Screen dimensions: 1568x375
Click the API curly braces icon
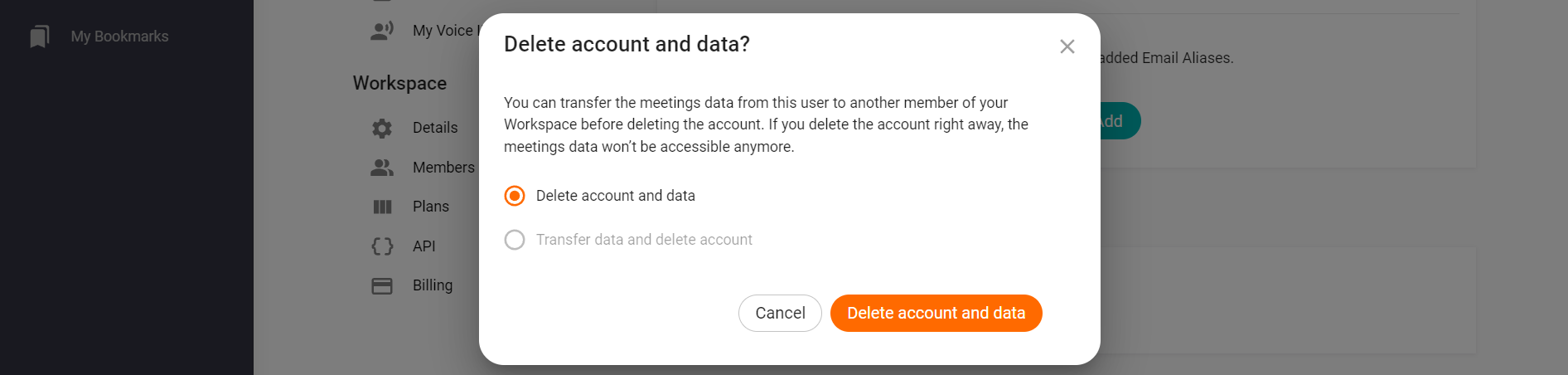click(x=382, y=246)
